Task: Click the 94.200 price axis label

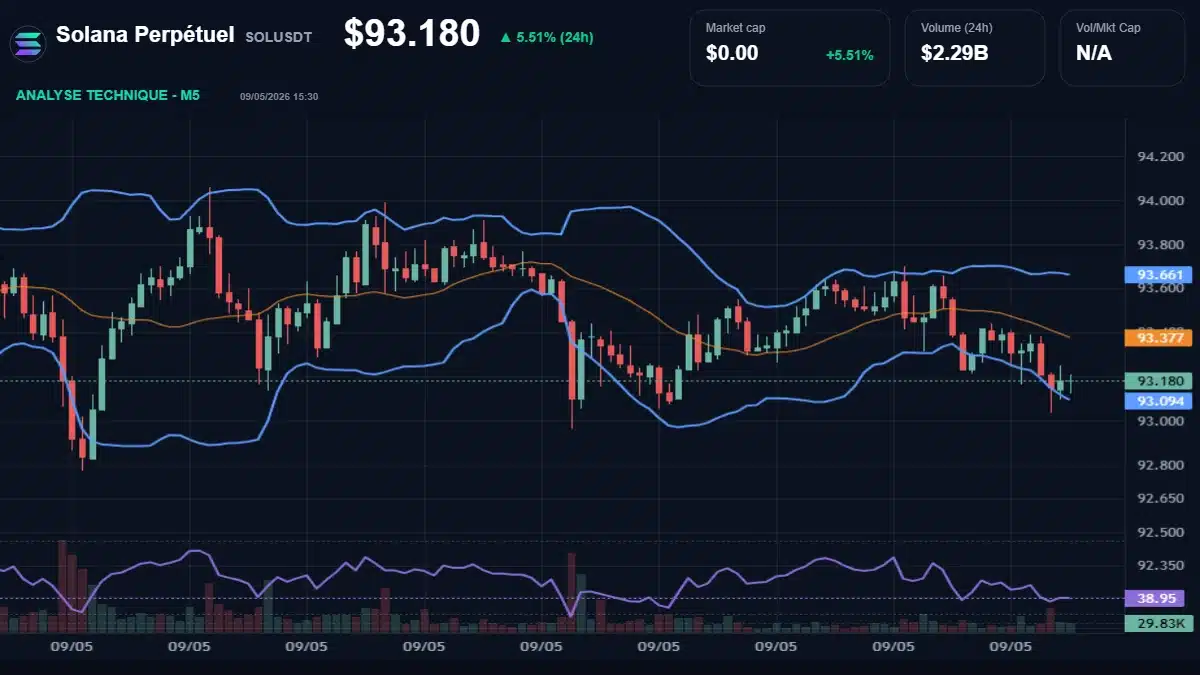Action: (1161, 157)
